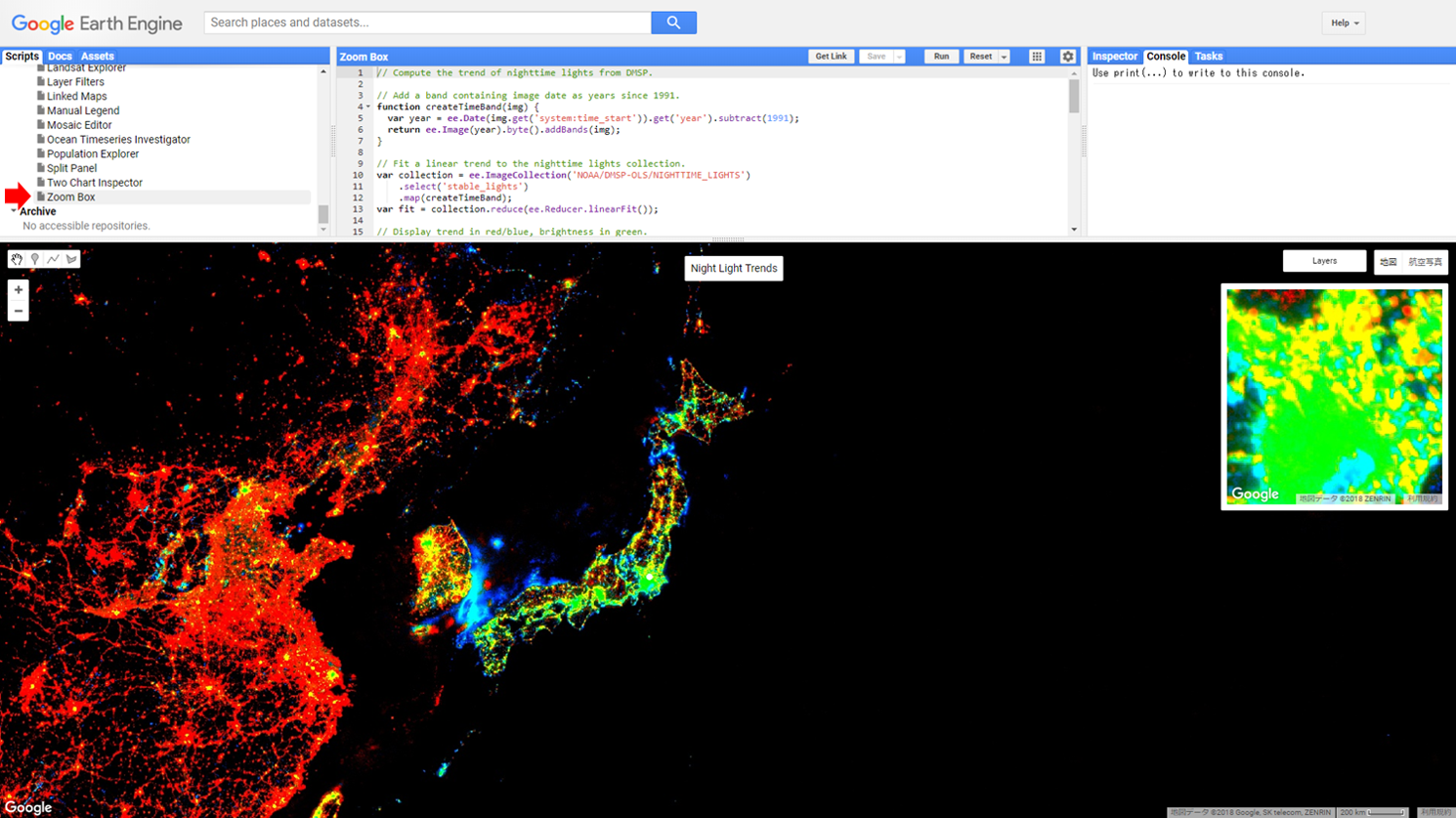Image resolution: width=1456 pixels, height=818 pixels.
Task: Open the code editor settings gear
Action: 1068,57
